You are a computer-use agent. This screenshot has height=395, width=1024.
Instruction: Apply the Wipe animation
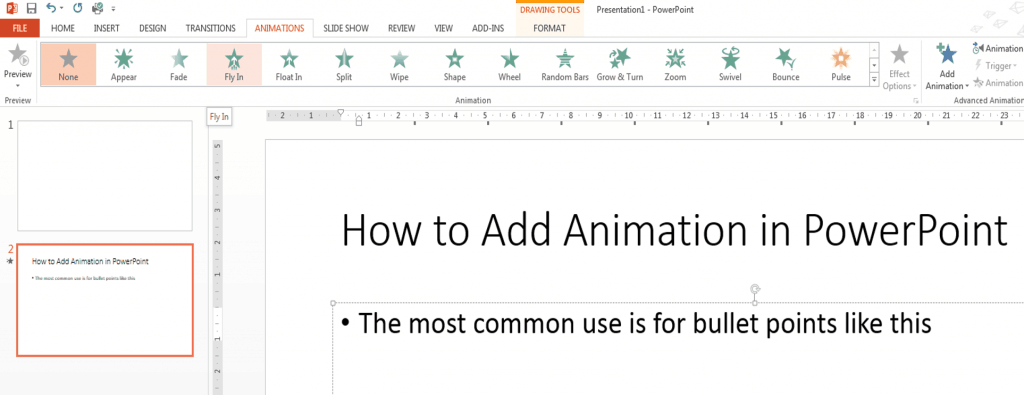[399, 64]
